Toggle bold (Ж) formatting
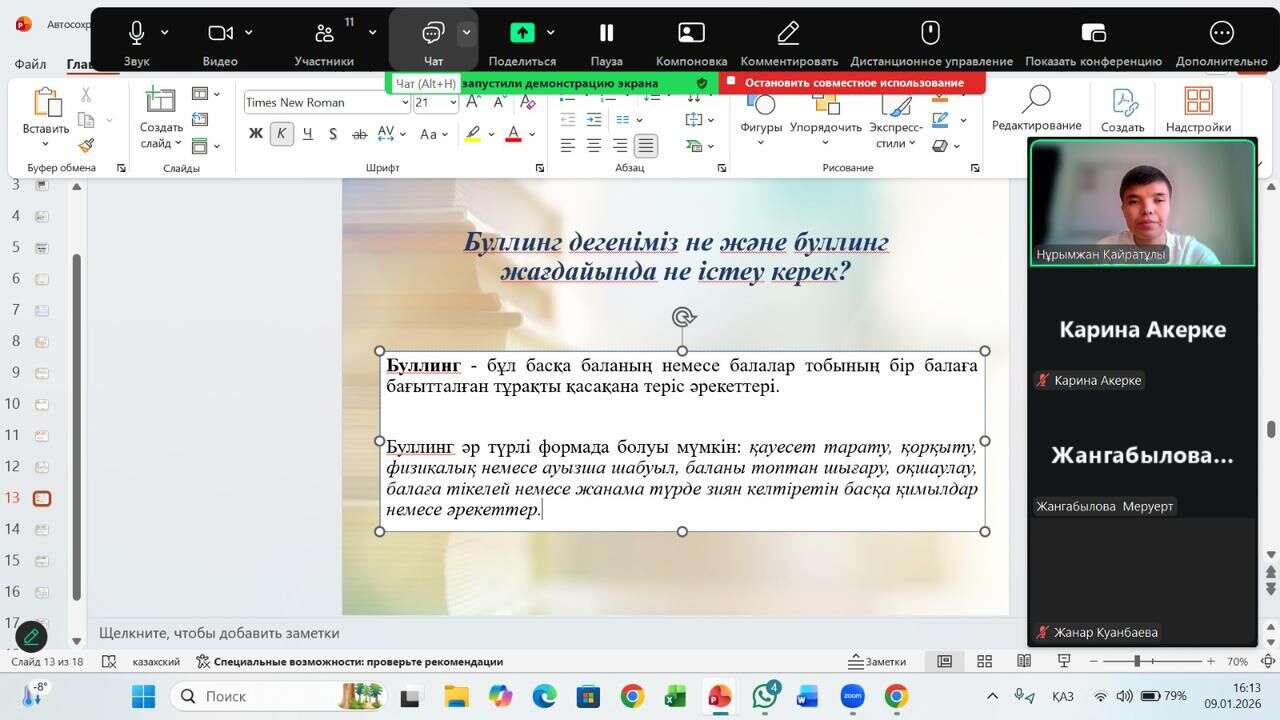Viewport: 1280px width, 720px height. pyautogui.click(x=255, y=133)
